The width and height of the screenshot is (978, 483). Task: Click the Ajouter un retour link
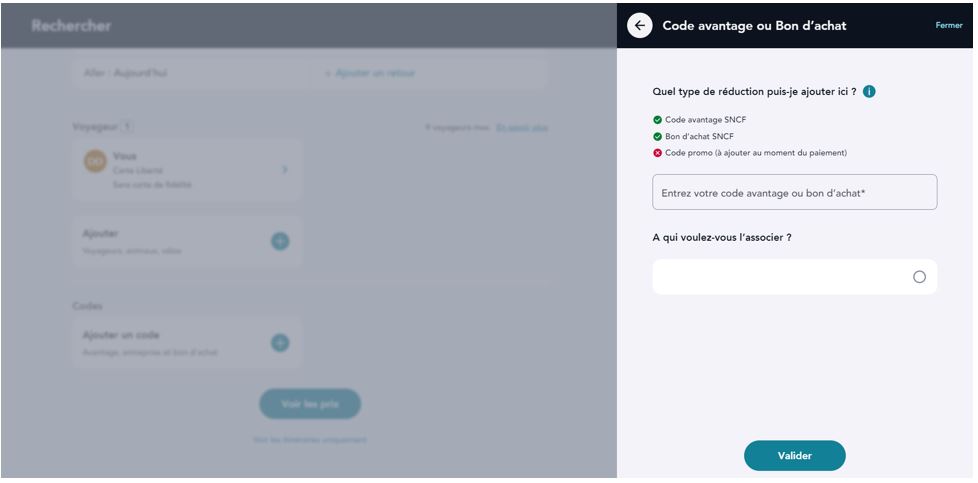(x=370, y=73)
